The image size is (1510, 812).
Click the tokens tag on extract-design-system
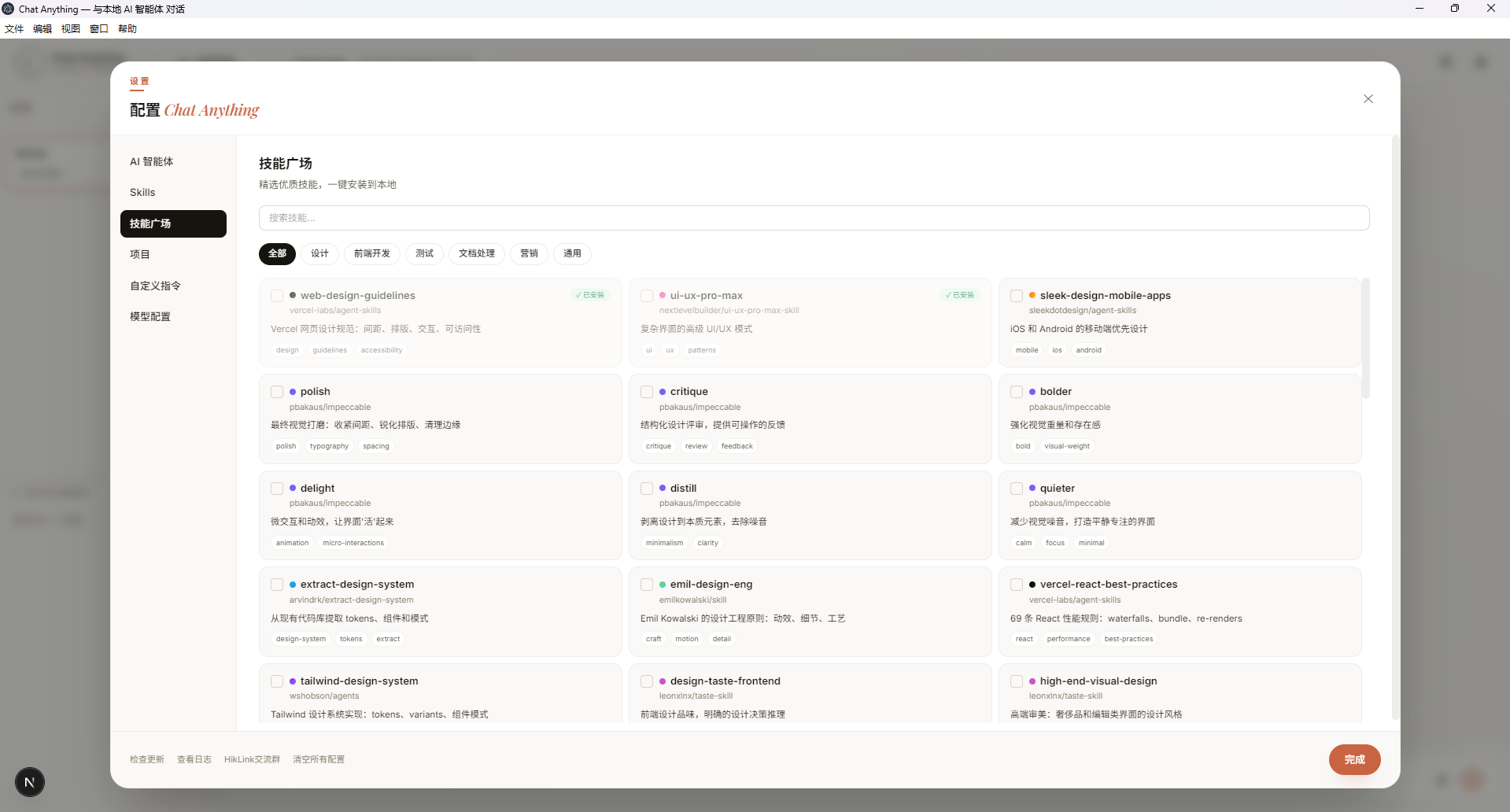(x=351, y=639)
